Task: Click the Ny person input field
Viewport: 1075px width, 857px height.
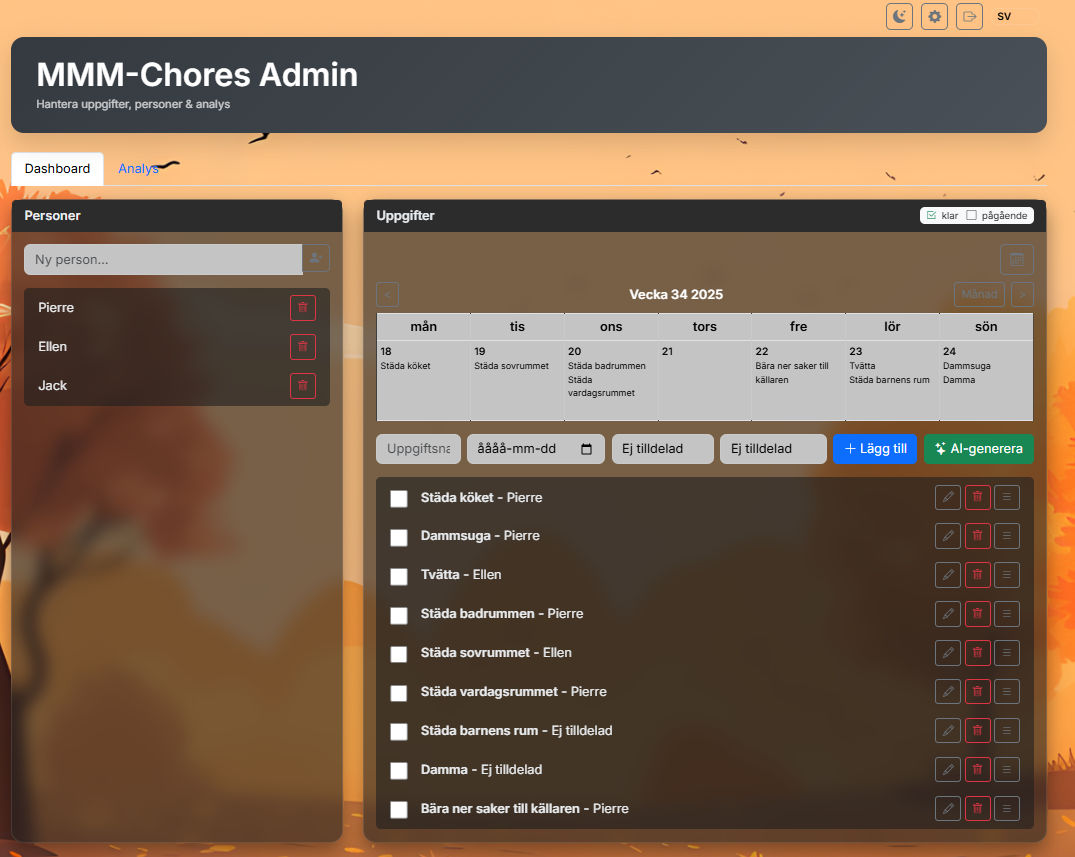Action: point(163,259)
